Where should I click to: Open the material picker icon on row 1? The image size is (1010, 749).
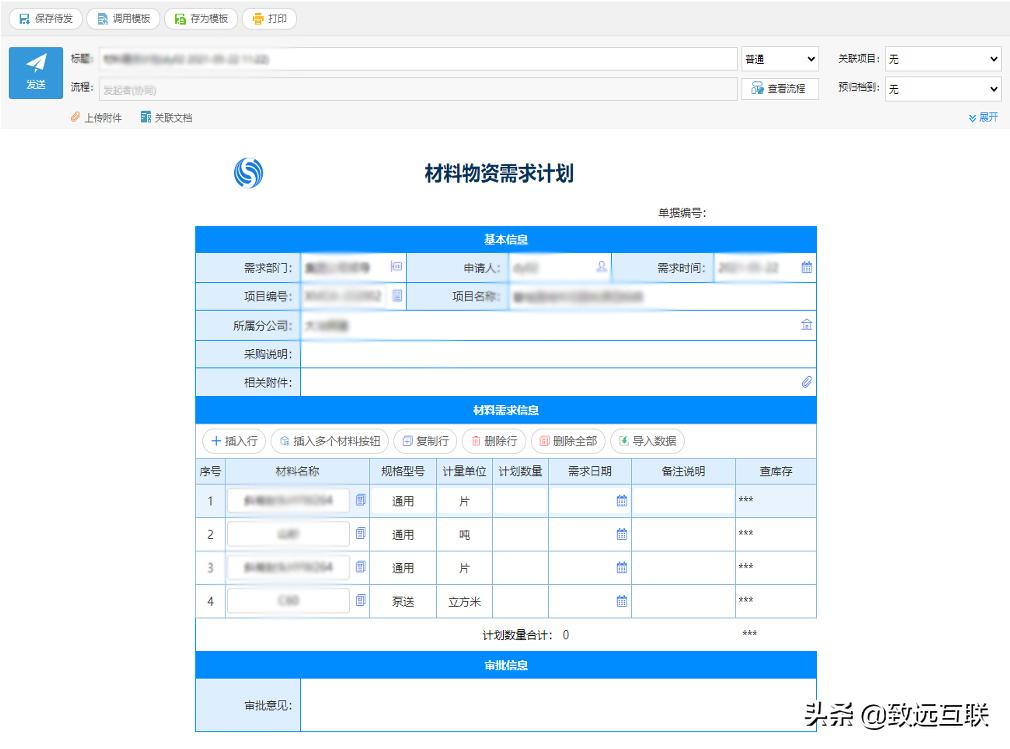pyautogui.click(x=359, y=500)
